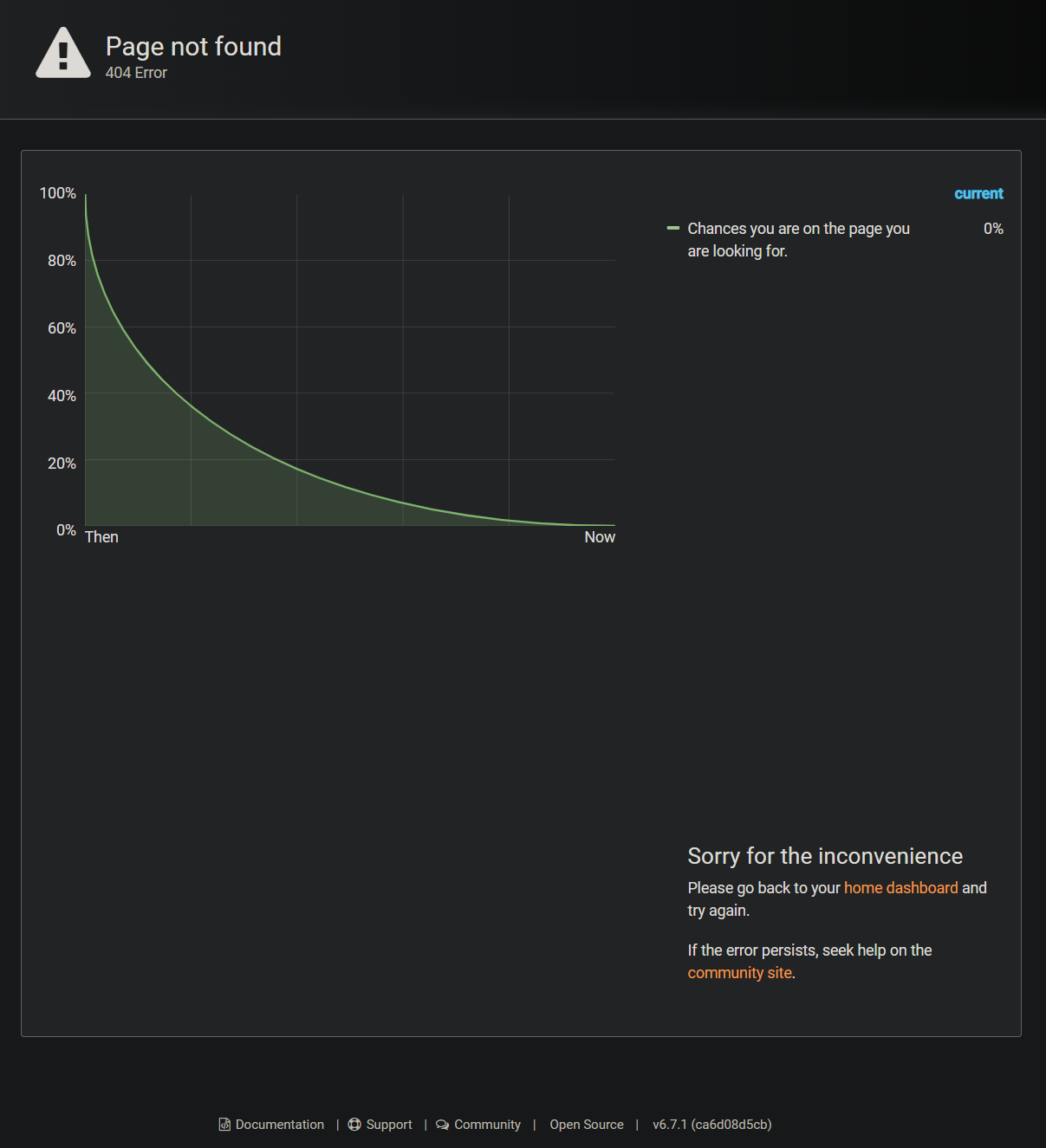Click 'current' to toggle legend sorting
This screenshot has height=1148, width=1046.
click(x=978, y=193)
